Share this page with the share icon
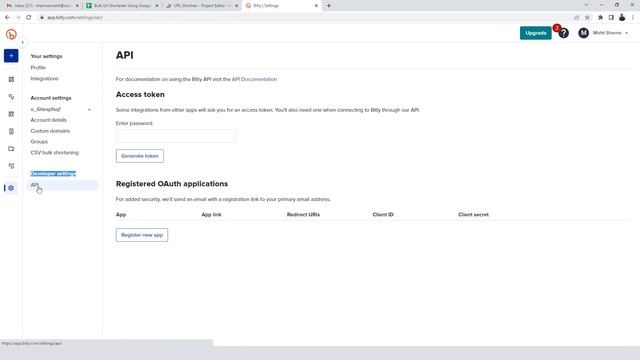This screenshot has height=360, width=640. (576, 18)
